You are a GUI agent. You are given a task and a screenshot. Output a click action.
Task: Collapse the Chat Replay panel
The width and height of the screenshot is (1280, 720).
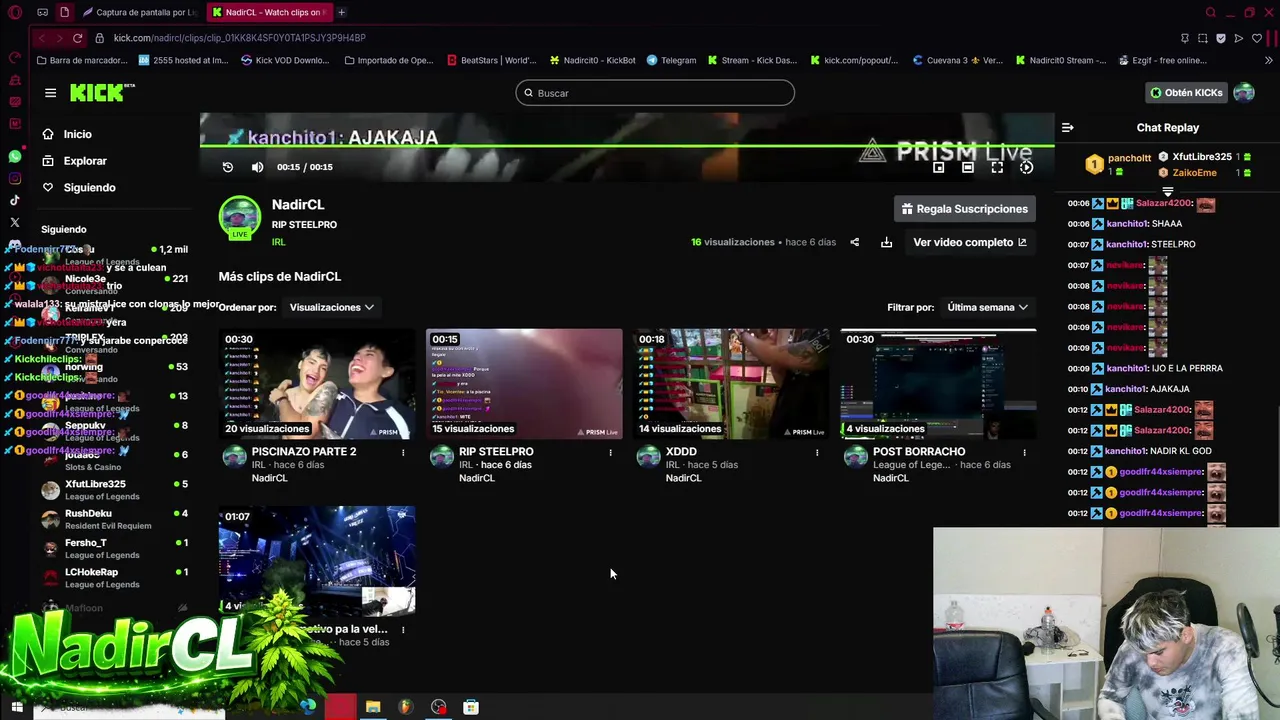click(x=1067, y=128)
